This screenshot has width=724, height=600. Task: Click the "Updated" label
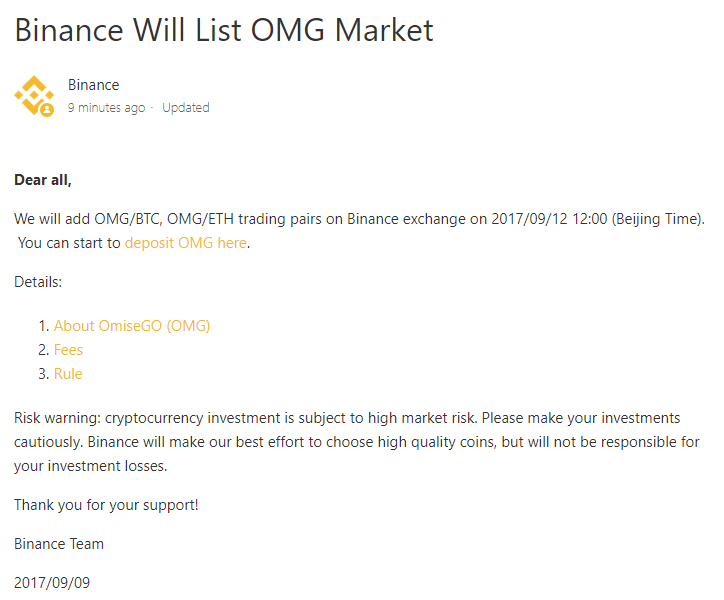pos(186,107)
